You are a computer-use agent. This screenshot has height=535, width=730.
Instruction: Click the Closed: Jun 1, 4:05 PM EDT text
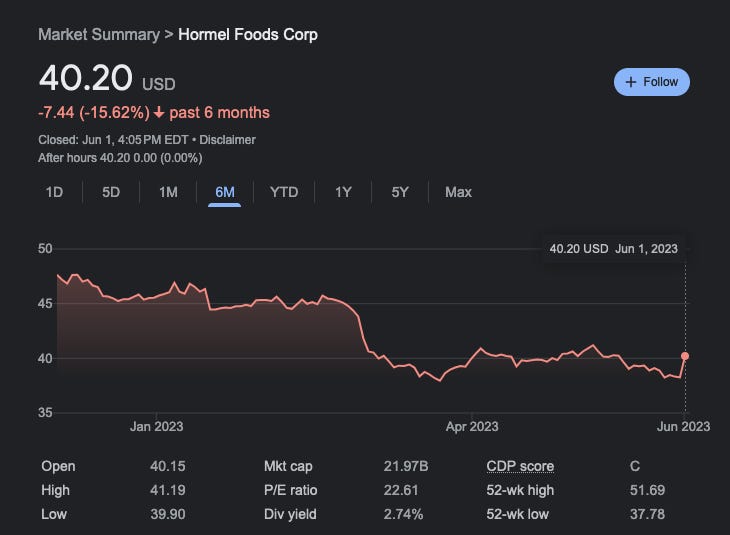tap(113, 140)
